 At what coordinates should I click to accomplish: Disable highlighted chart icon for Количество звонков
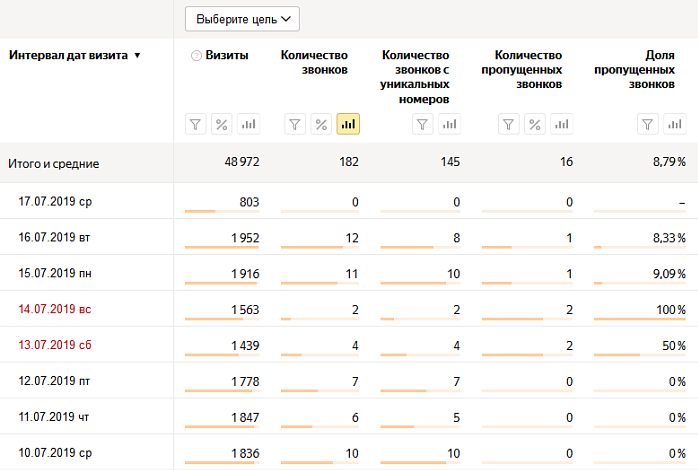(x=348, y=124)
